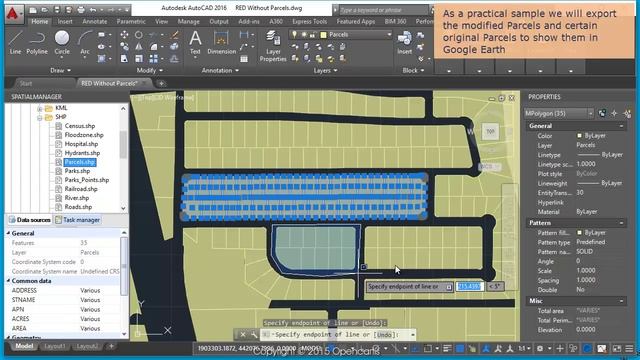Viewport: 640px width, 360px height.
Task: Toggle layer on/off light bulb
Action: [294, 35]
